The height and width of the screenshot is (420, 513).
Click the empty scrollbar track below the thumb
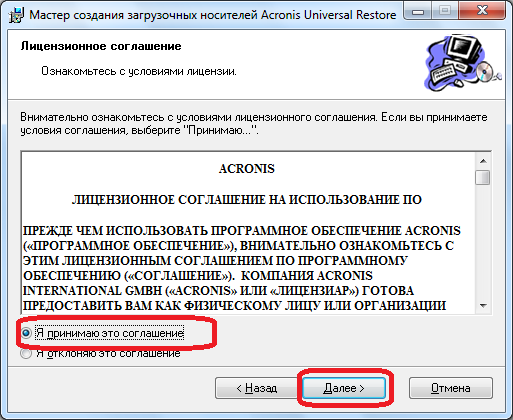(x=483, y=241)
